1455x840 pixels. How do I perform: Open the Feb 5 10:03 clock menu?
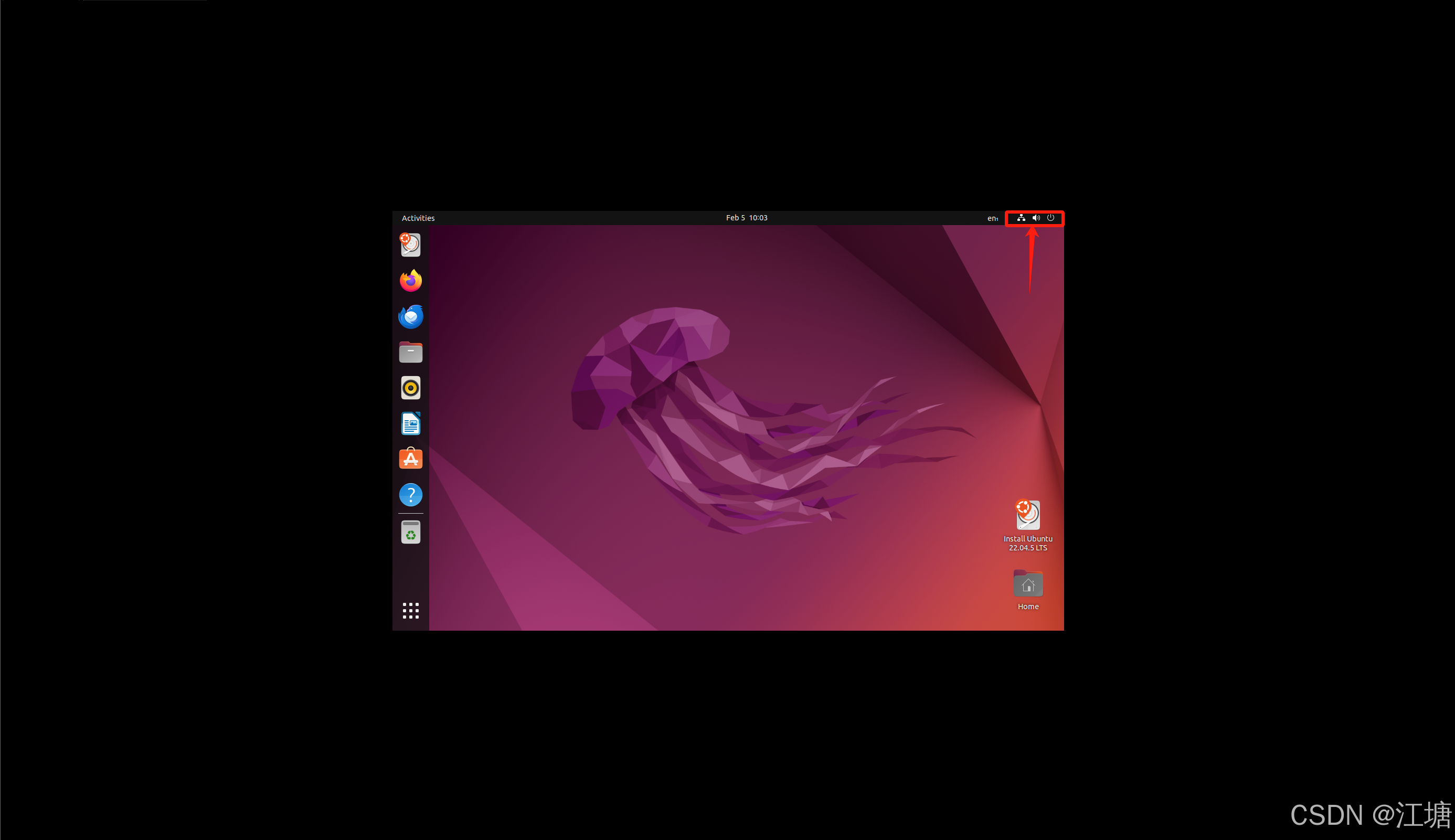click(746, 218)
